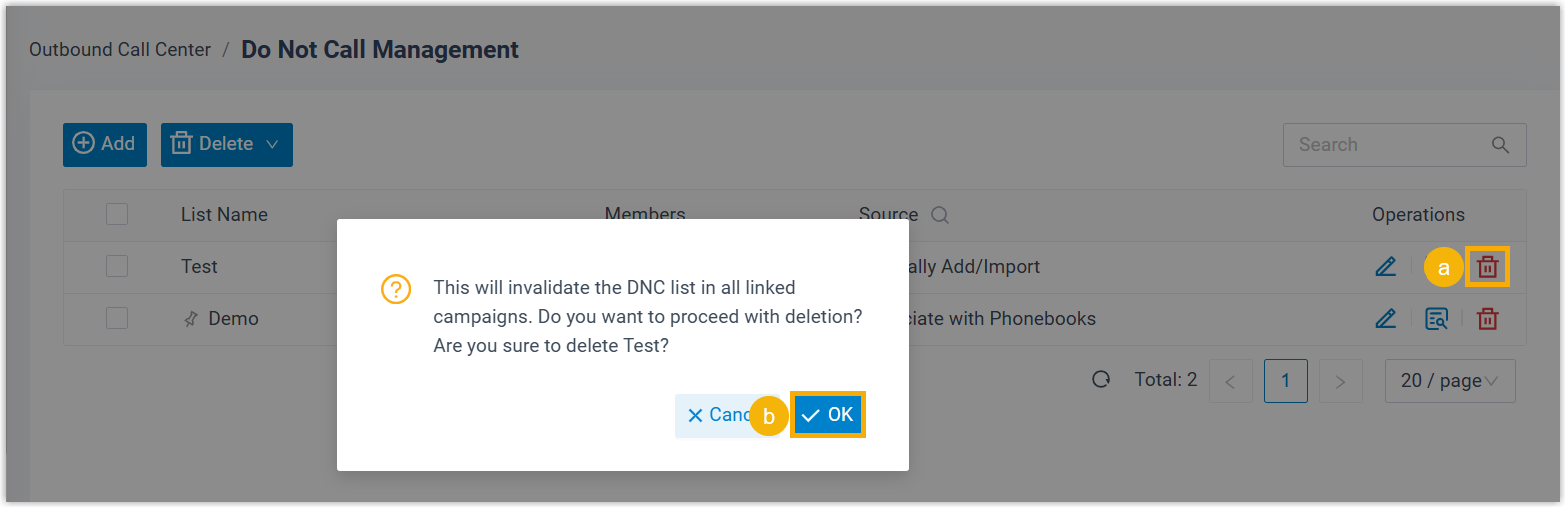Toggle the select-all header checkbox
The image size is (1566, 508).
tap(117, 214)
